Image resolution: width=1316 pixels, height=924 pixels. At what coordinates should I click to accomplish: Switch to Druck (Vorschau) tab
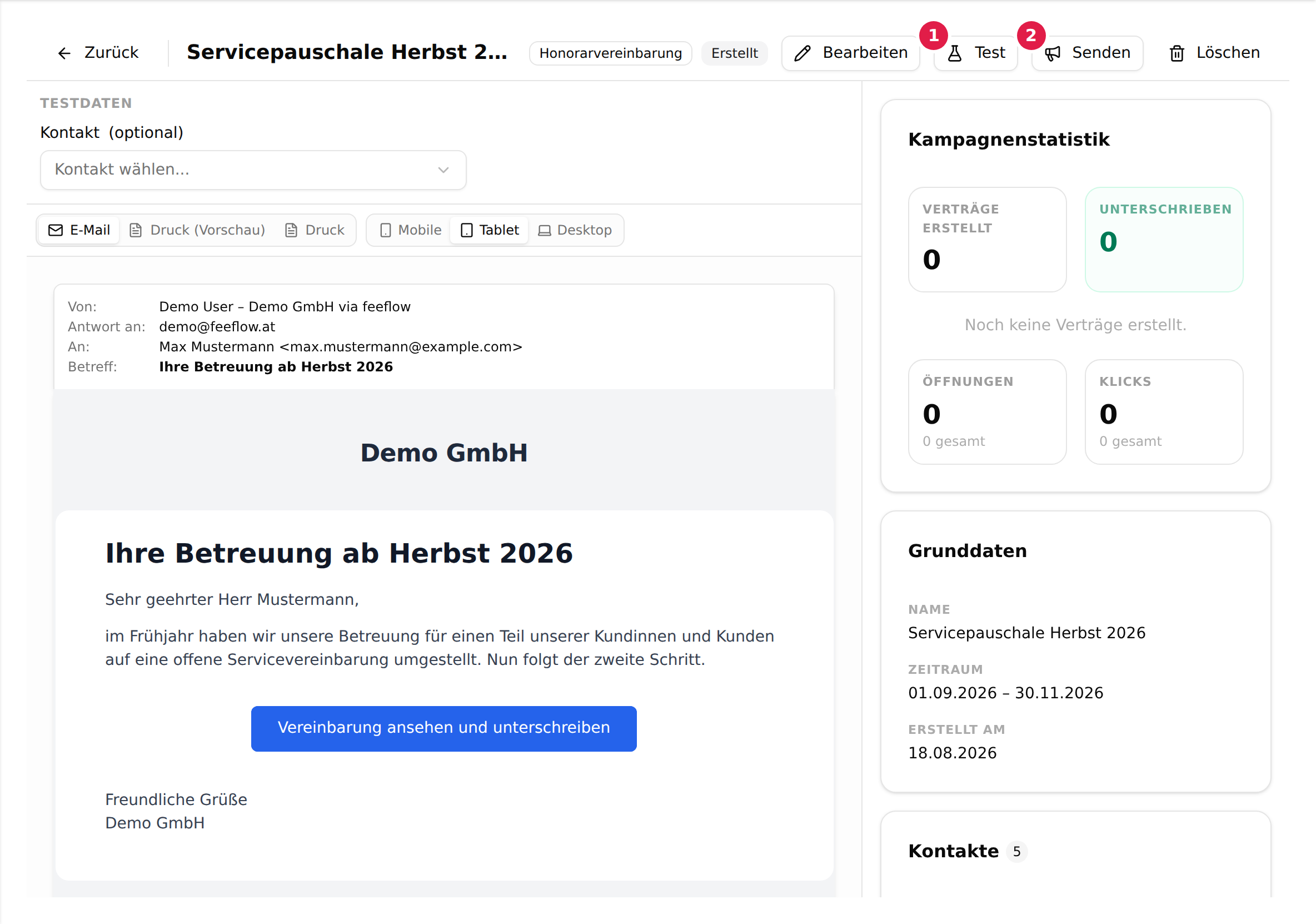pyautogui.click(x=198, y=230)
